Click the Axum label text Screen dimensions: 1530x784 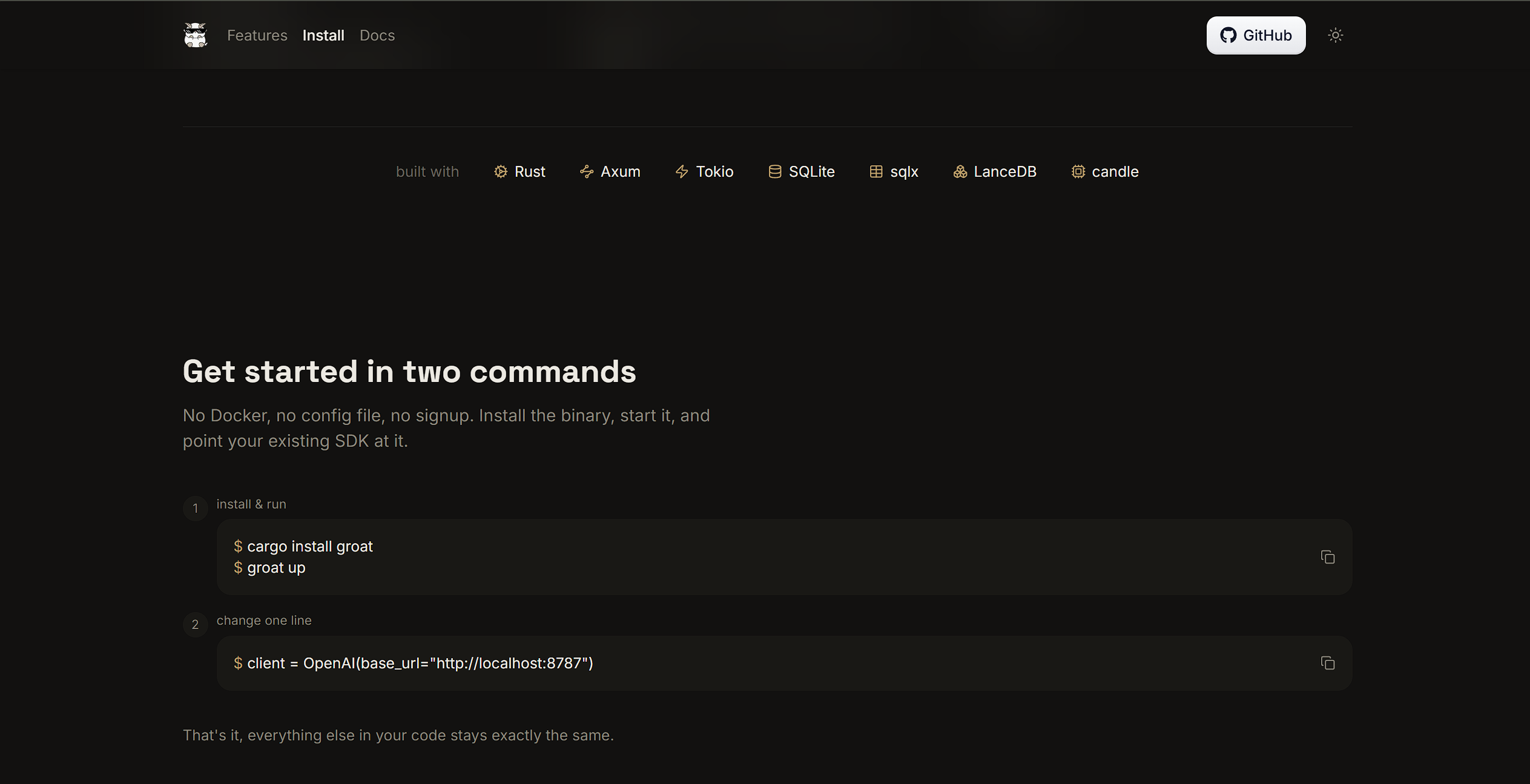tap(621, 172)
